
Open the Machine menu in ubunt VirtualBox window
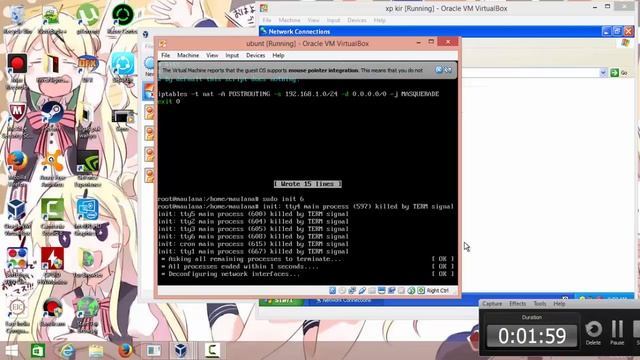188,56
